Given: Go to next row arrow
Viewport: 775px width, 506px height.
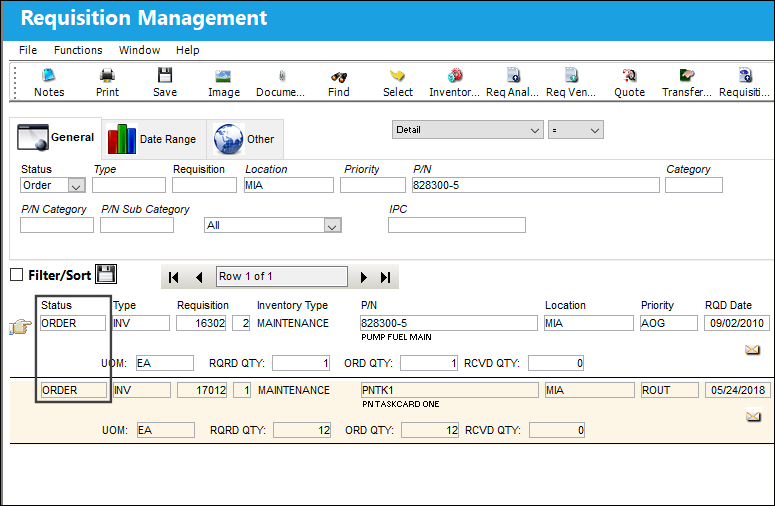Looking at the screenshot, I should 364,277.
